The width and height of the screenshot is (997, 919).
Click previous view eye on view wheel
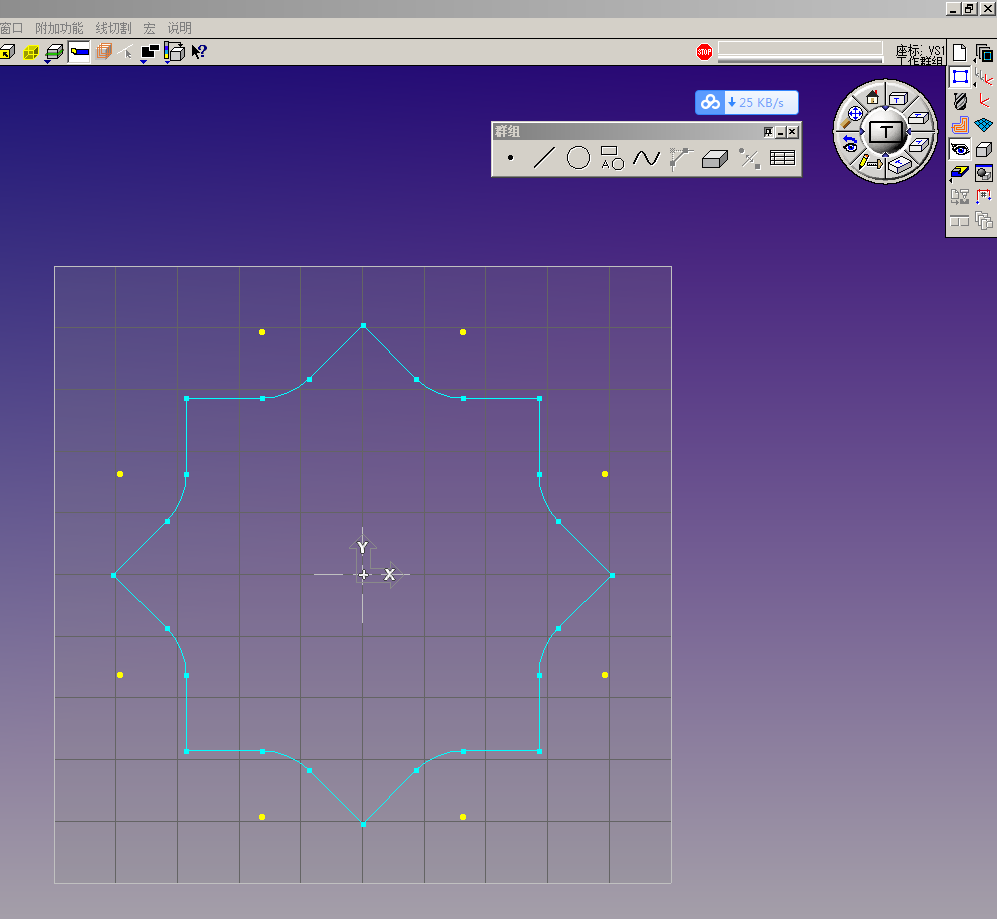849,144
